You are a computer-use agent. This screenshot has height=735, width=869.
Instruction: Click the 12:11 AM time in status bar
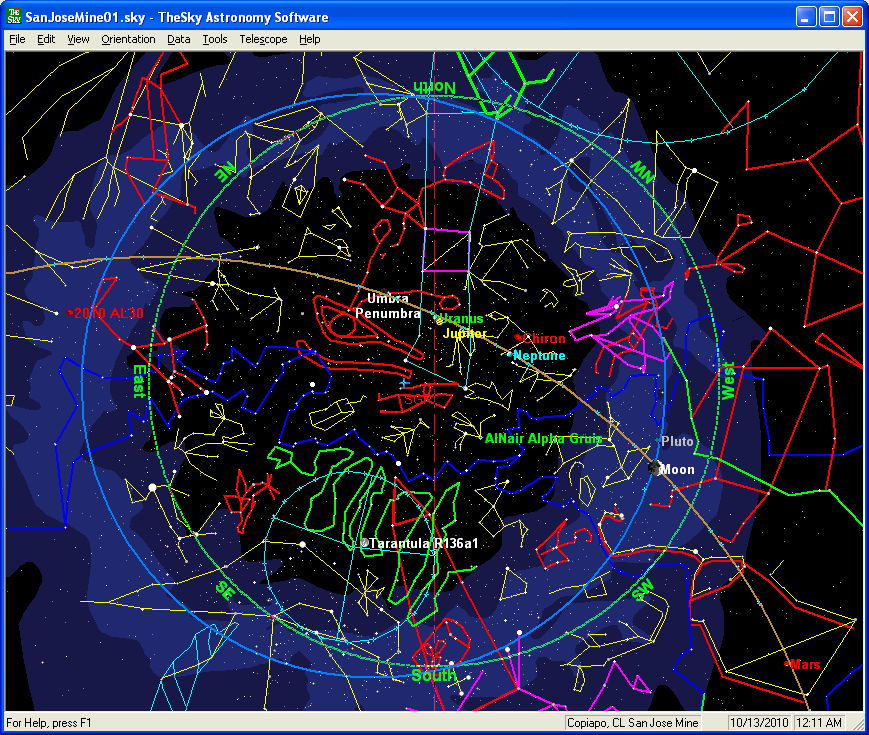(x=819, y=722)
